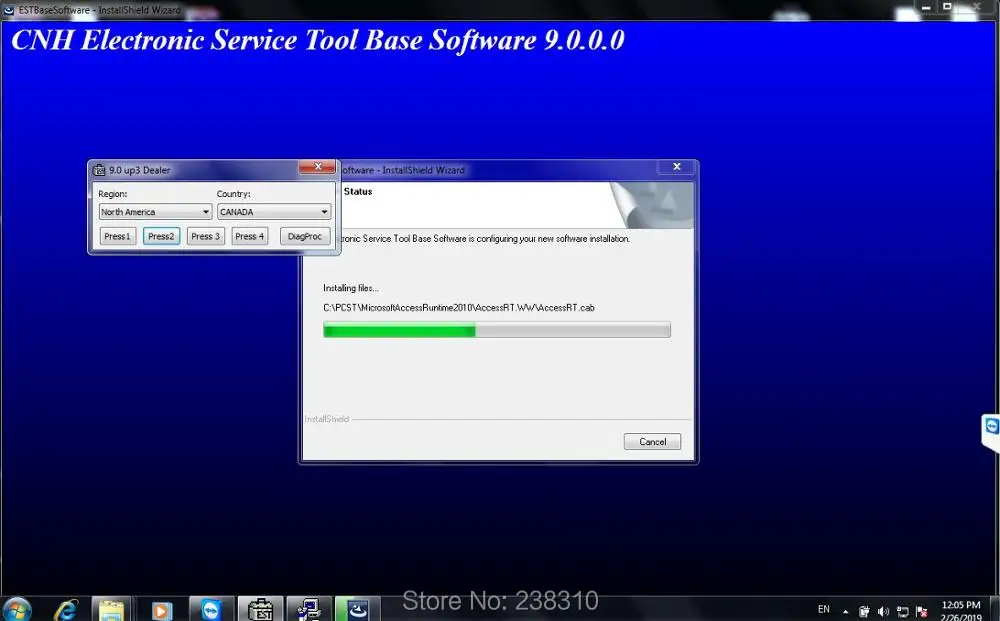The width and height of the screenshot is (1000, 621).
Task: Open Windows Media Player on the taskbar
Action: 161,611
